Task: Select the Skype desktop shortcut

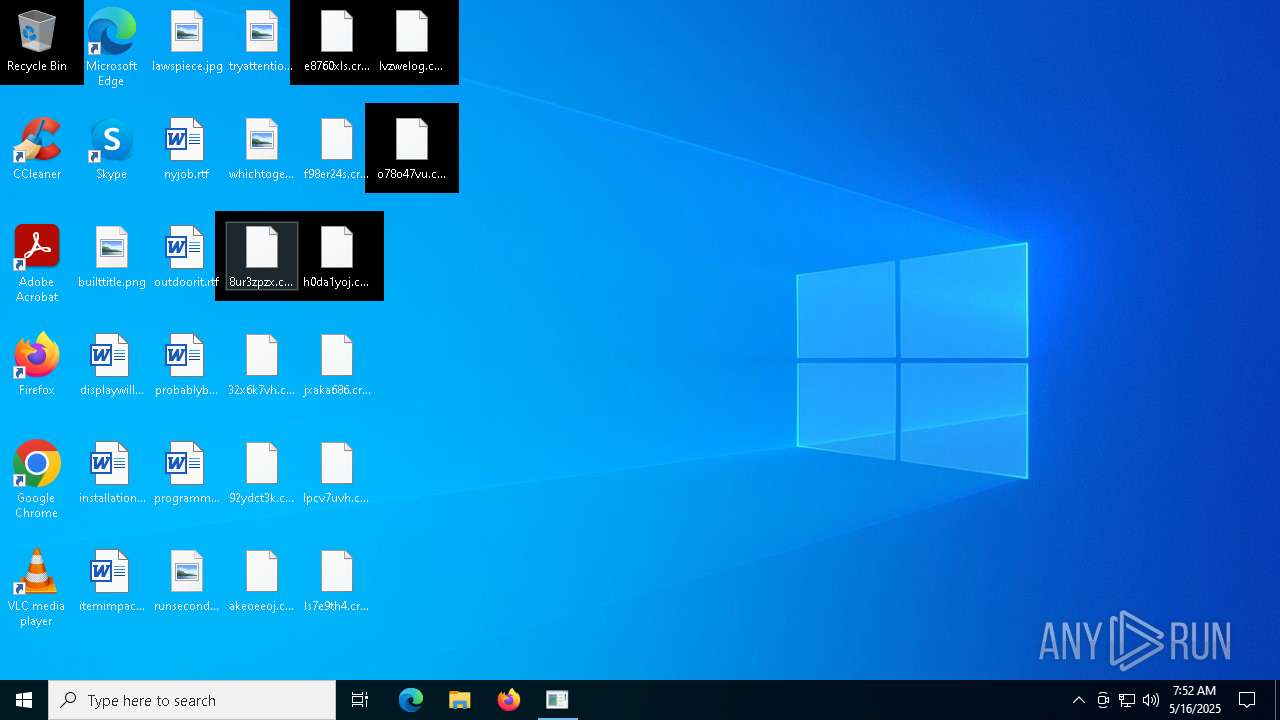Action: pos(111,150)
